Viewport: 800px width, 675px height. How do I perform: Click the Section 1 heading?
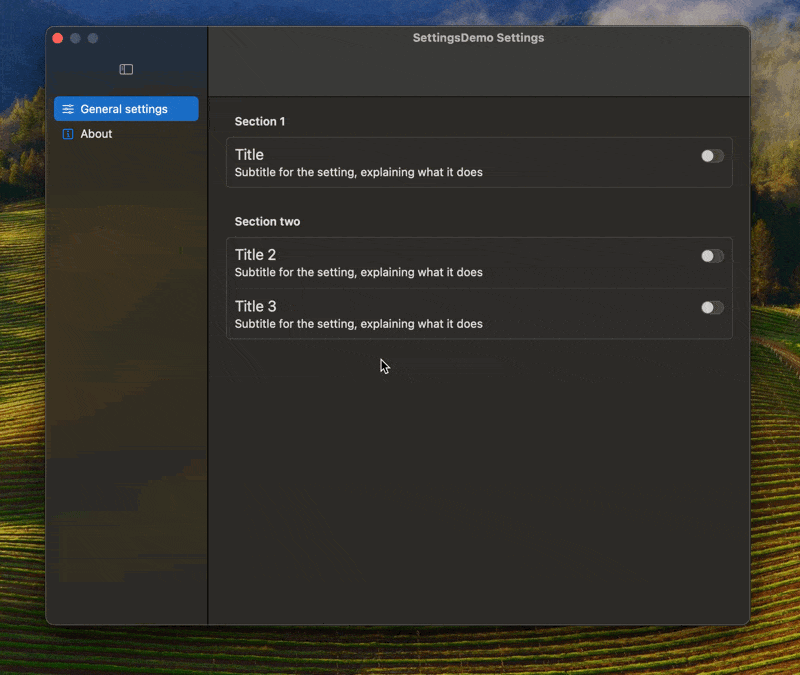click(259, 121)
